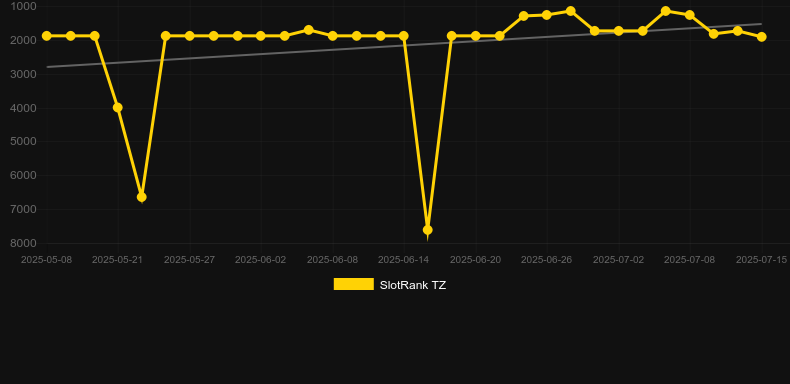Viewport: 790px width, 384px height.
Task: Select the data point above 2025-07-02
Action: (619, 31)
